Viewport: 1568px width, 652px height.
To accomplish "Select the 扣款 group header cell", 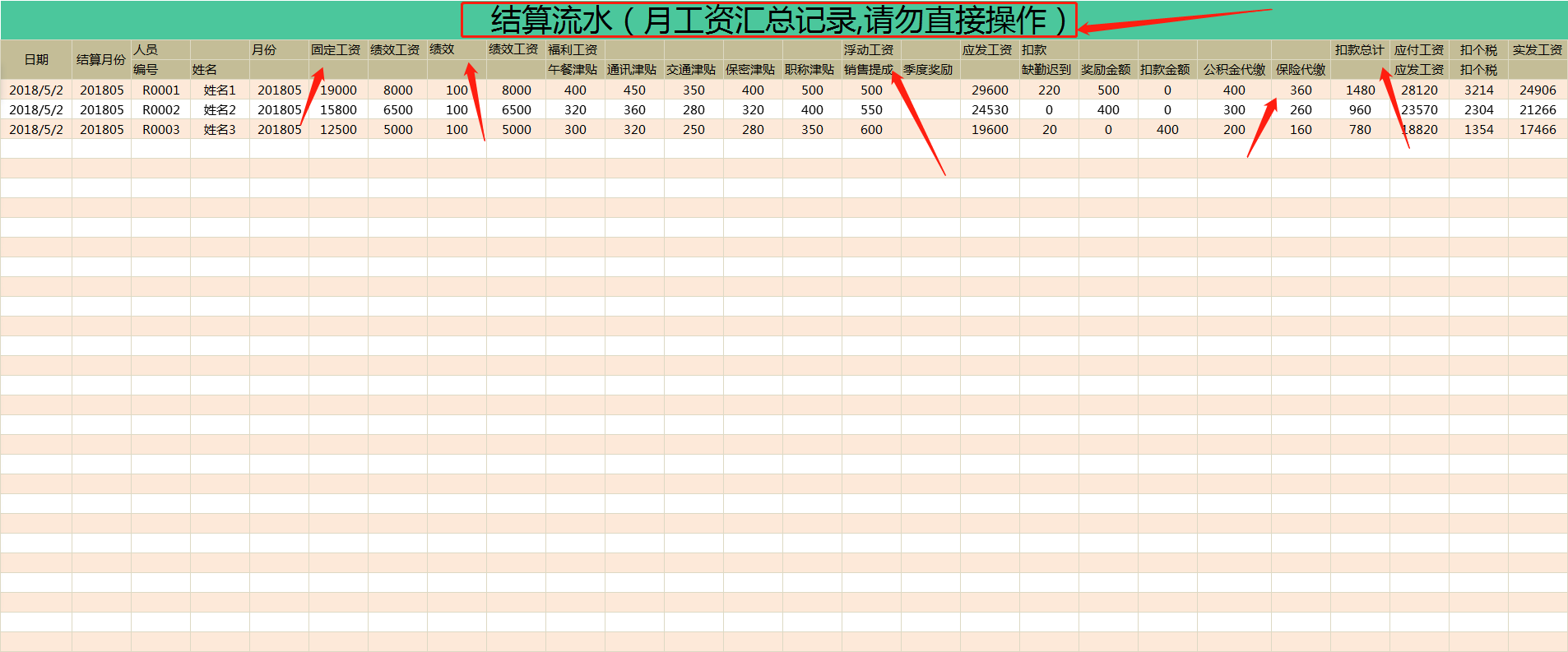I will click(1049, 50).
